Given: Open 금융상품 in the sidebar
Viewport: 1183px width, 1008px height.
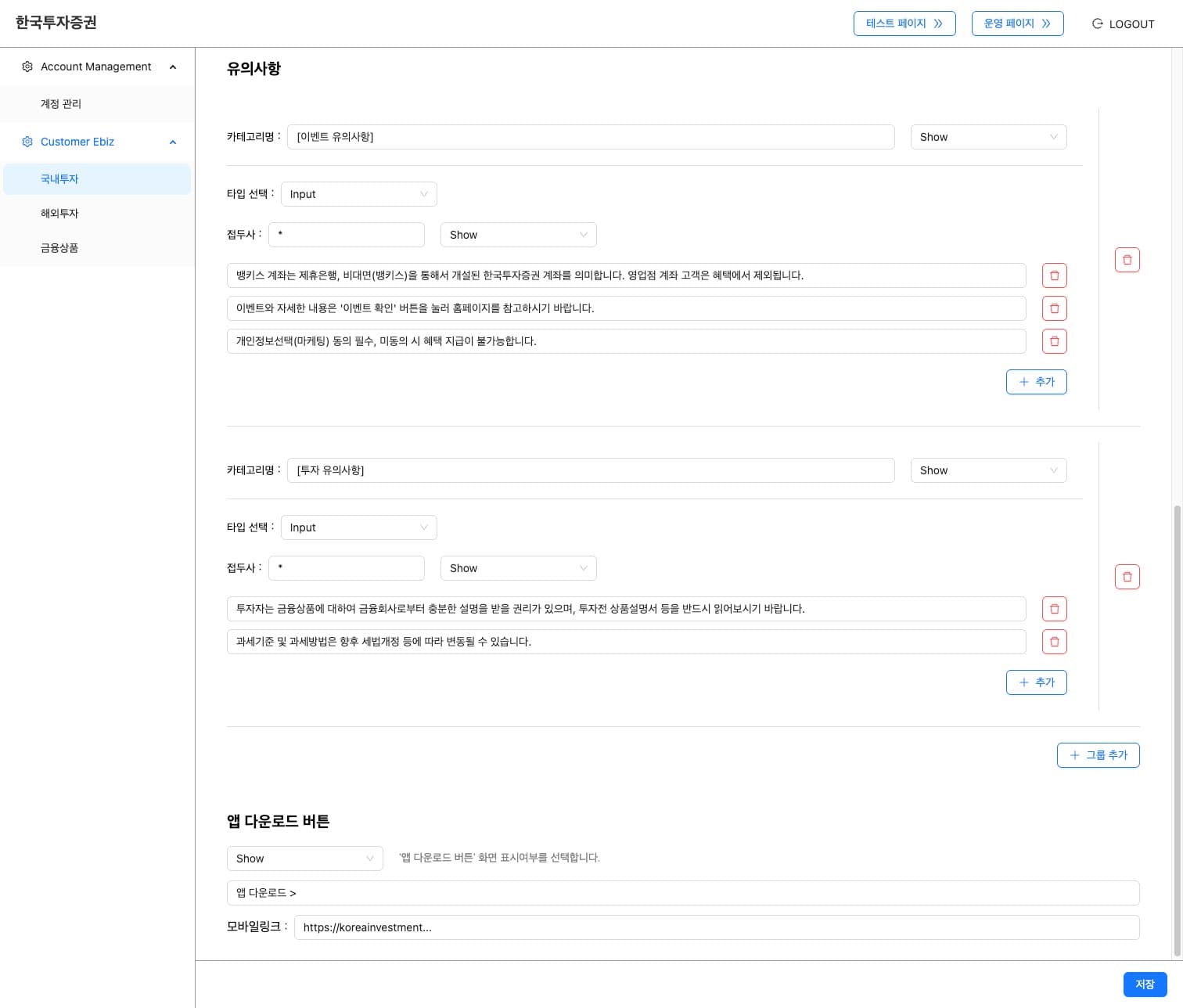Looking at the screenshot, I should click(x=59, y=247).
